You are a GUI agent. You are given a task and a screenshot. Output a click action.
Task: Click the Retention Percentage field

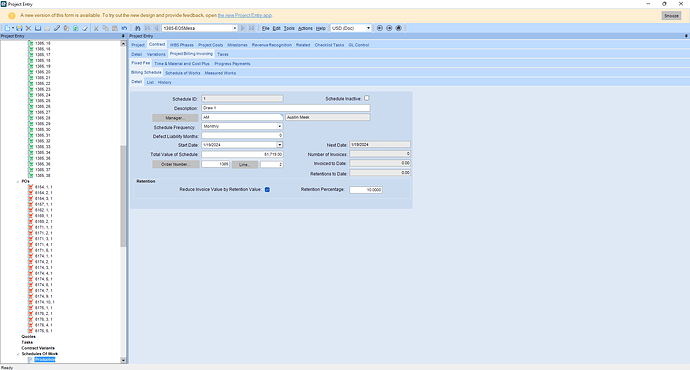(x=366, y=190)
